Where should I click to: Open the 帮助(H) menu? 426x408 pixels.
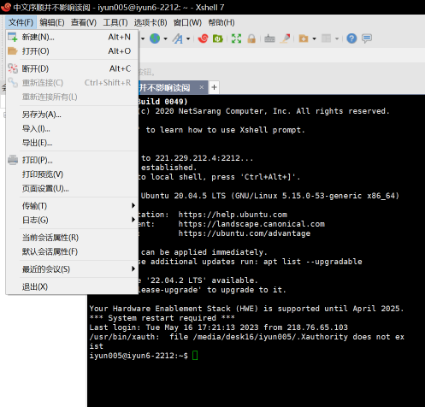[221, 23]
